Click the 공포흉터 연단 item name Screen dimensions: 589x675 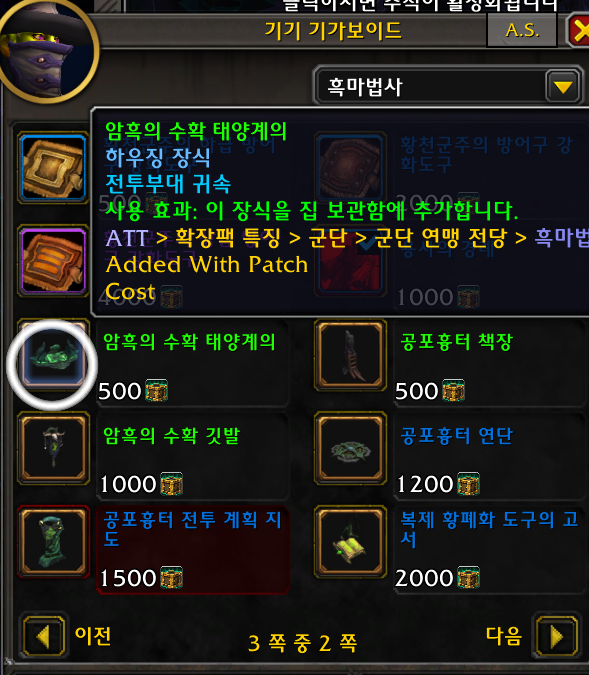pyautogui.click(x=456, y=436)
